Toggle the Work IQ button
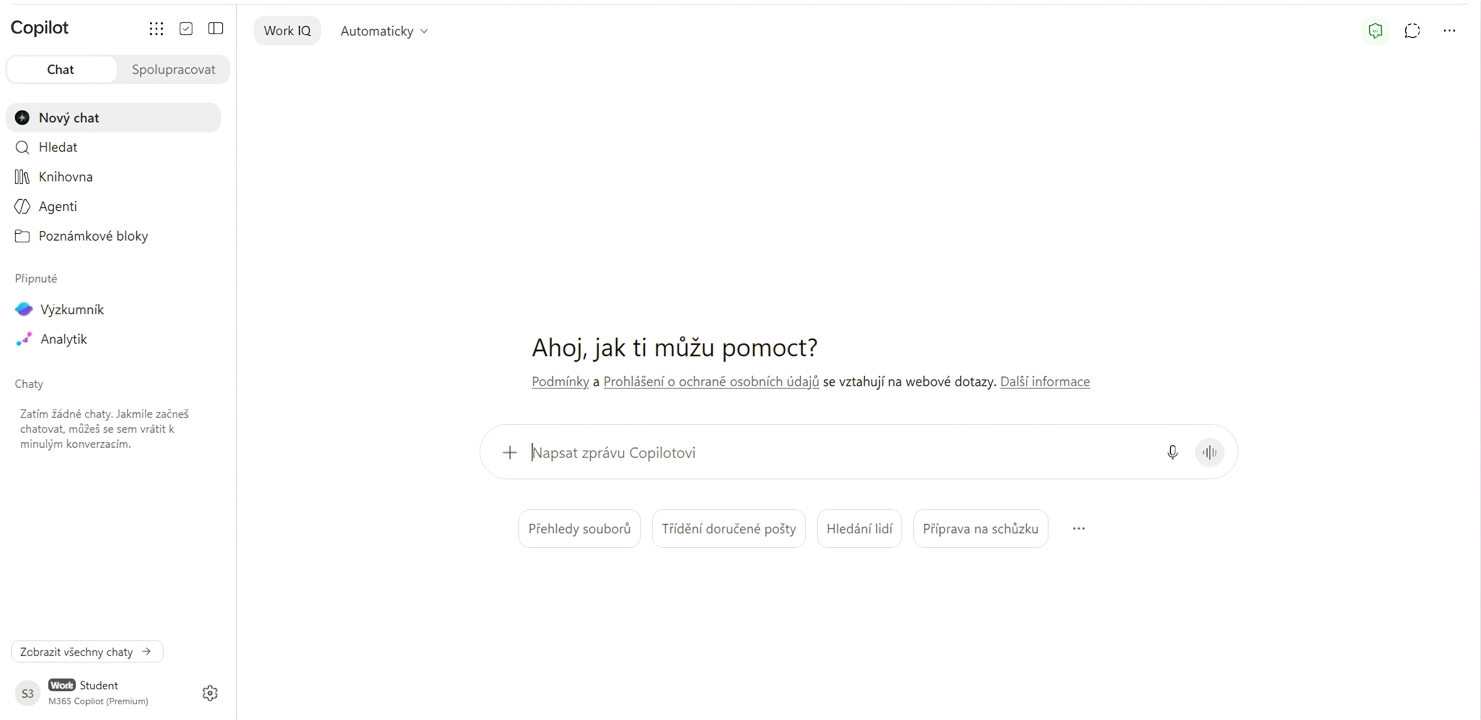This screenshot has height=720, width=1481. 287,31
